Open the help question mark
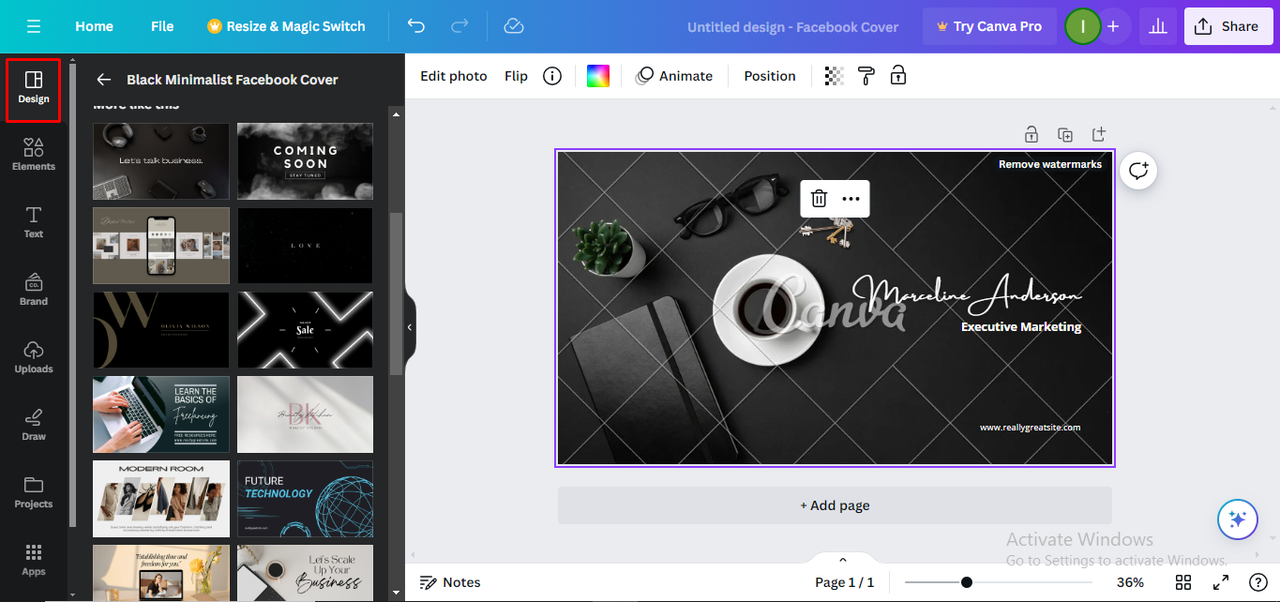1280x602 pixels. (x=1258, y=582)
